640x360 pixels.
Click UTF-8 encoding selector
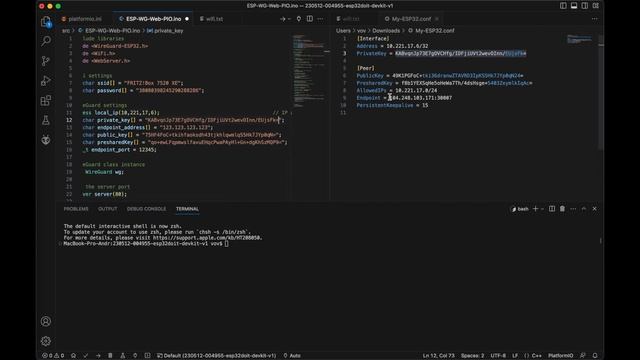pyautogui.click(x=498, y=356)
